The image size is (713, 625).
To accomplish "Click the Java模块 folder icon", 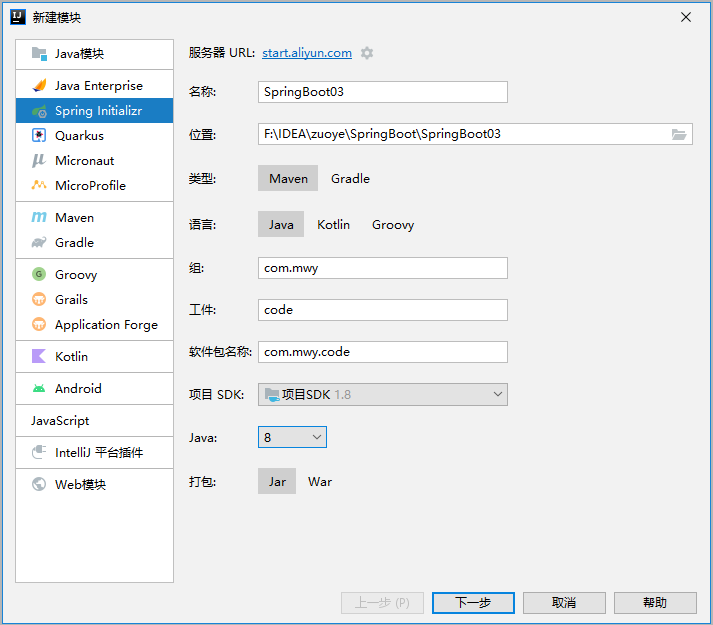I will click(39, 54).
